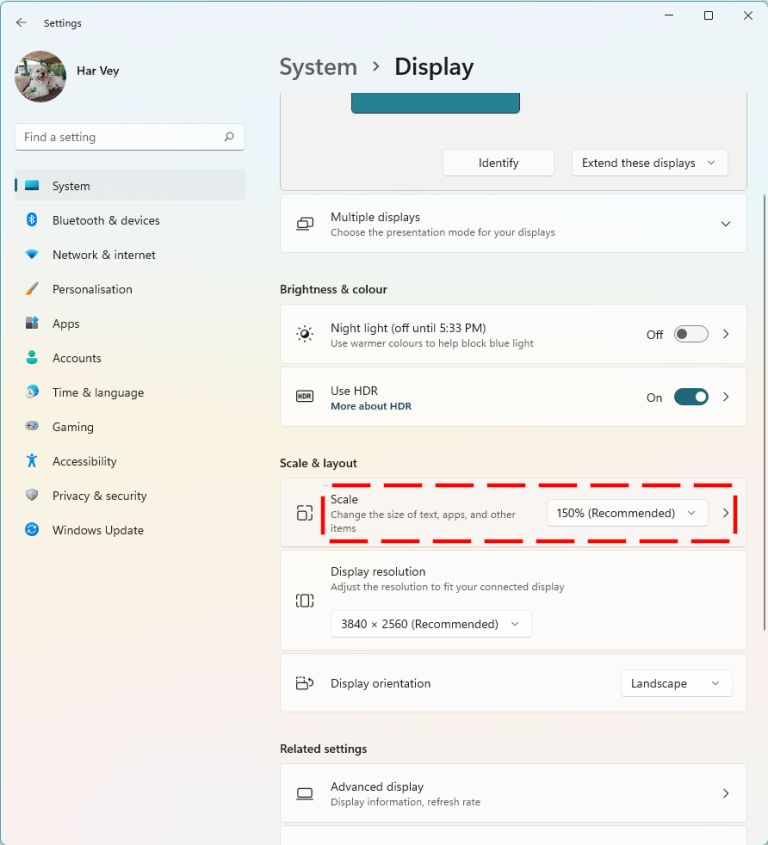Open Windows Update via its sync icon
This screenshot has width=768, height=845.
click(32, 530)
